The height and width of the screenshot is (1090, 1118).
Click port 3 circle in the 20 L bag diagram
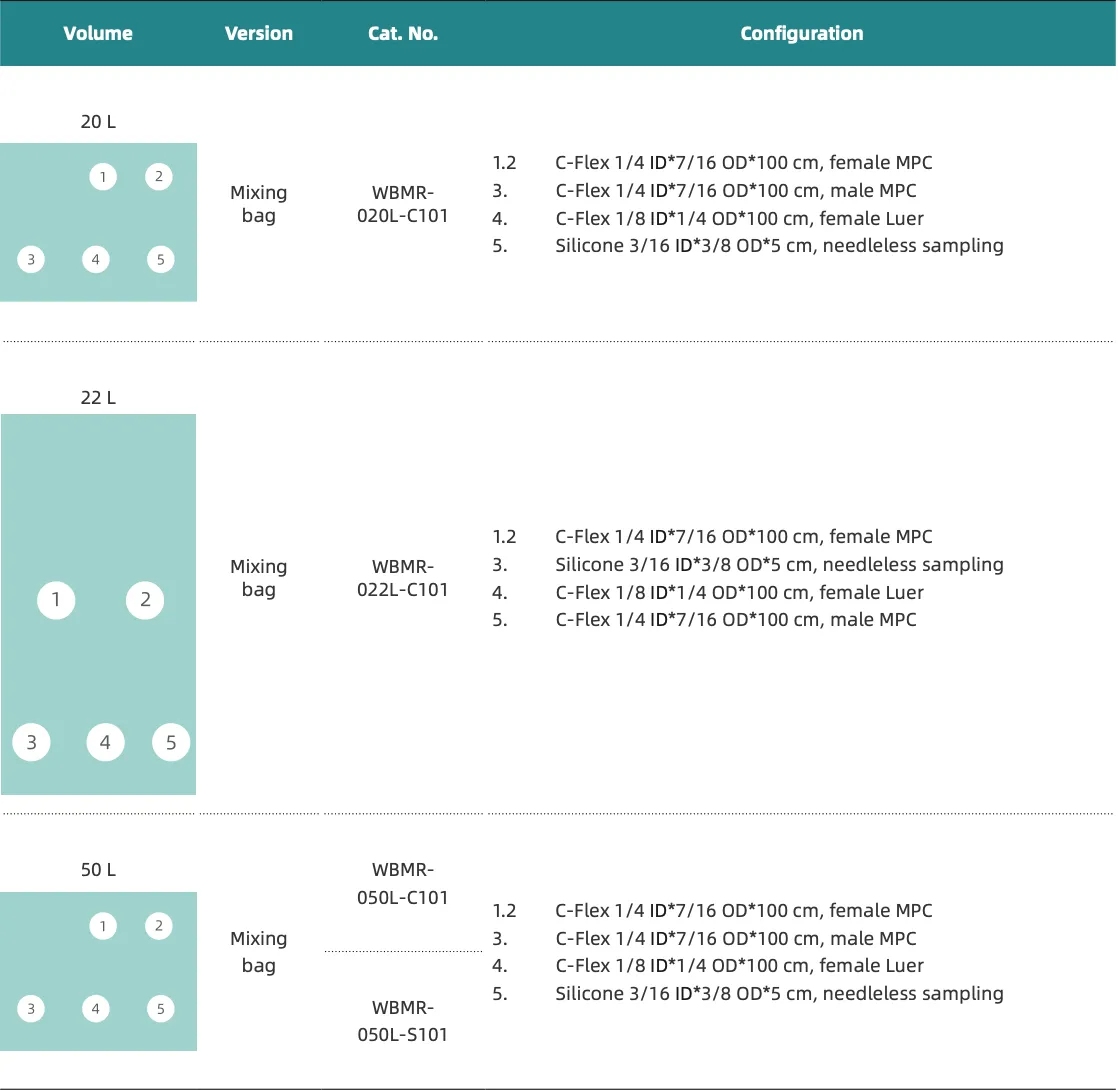(31, 259)
